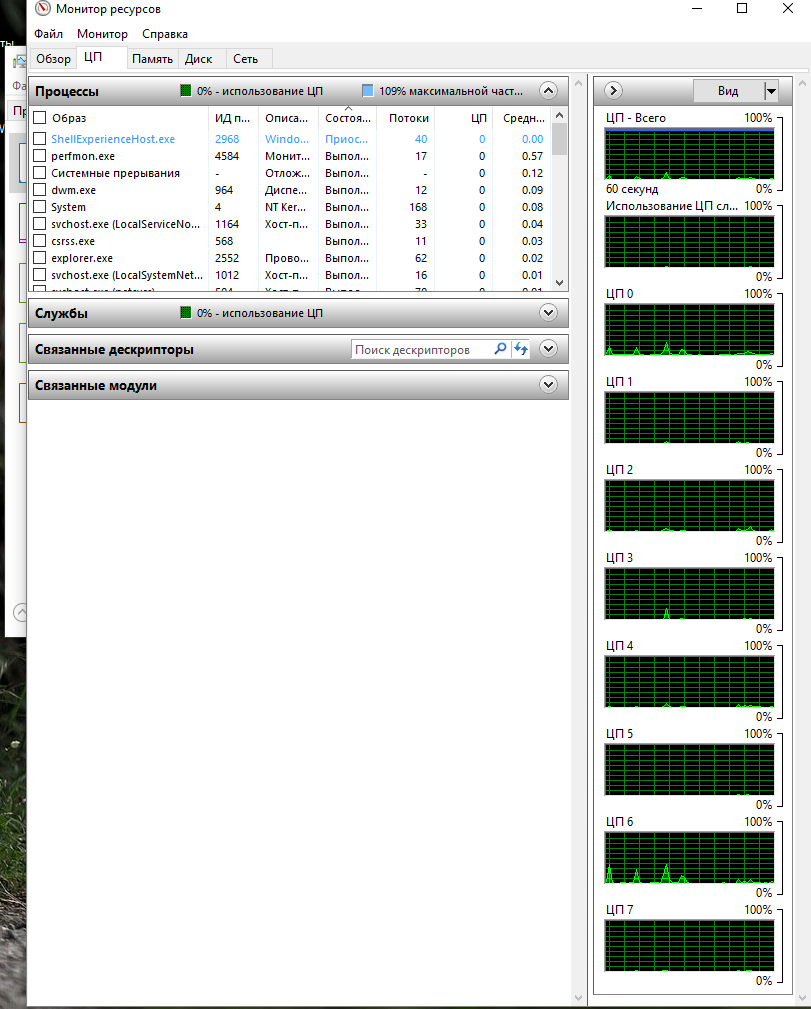This screenshot has width=811, height=1009.
Task: Check the perfmon.exe process checkbox
Action: point(40,156)
